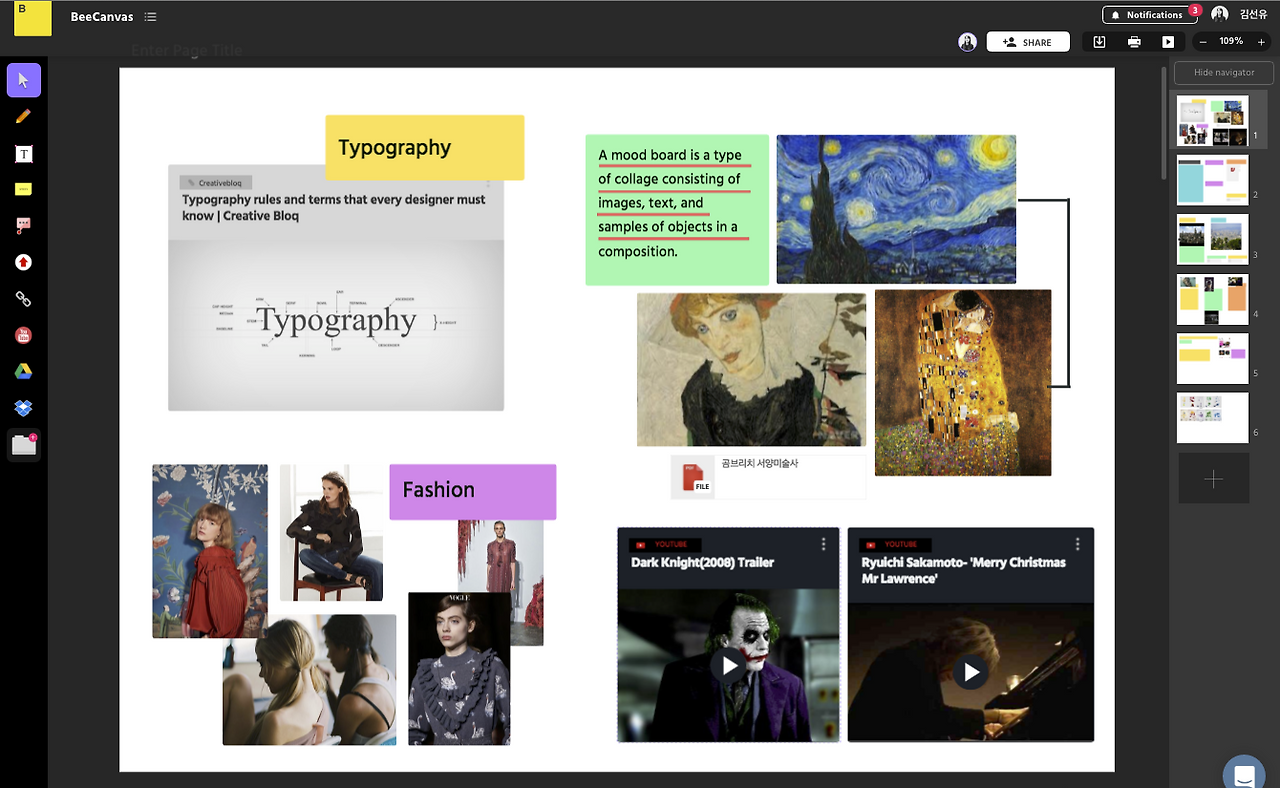Screen dimensions: 1280x788
Task: Select the photo of two women together
Action: (309, 680)
